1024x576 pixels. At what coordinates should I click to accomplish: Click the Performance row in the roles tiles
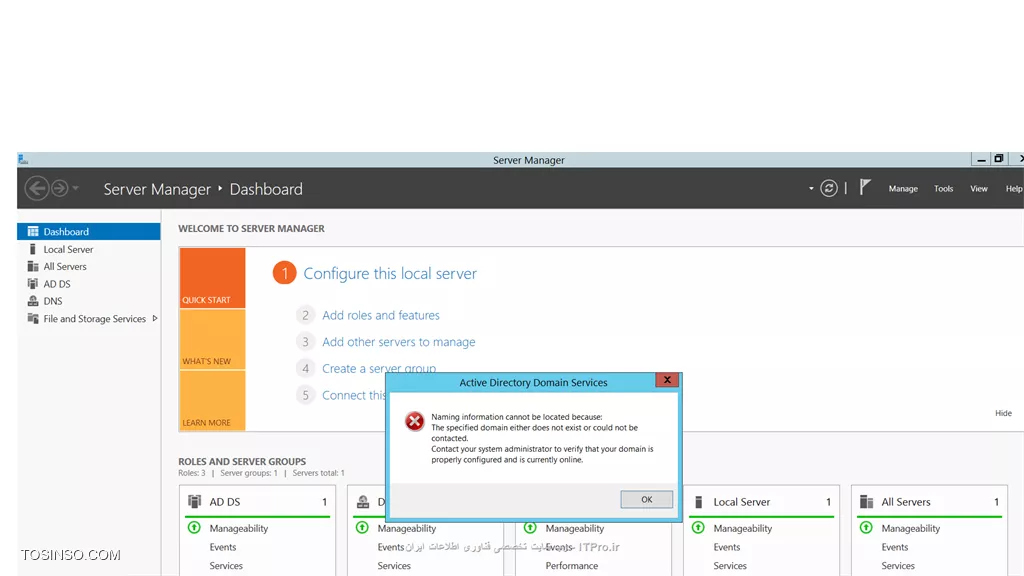[571, 566]
